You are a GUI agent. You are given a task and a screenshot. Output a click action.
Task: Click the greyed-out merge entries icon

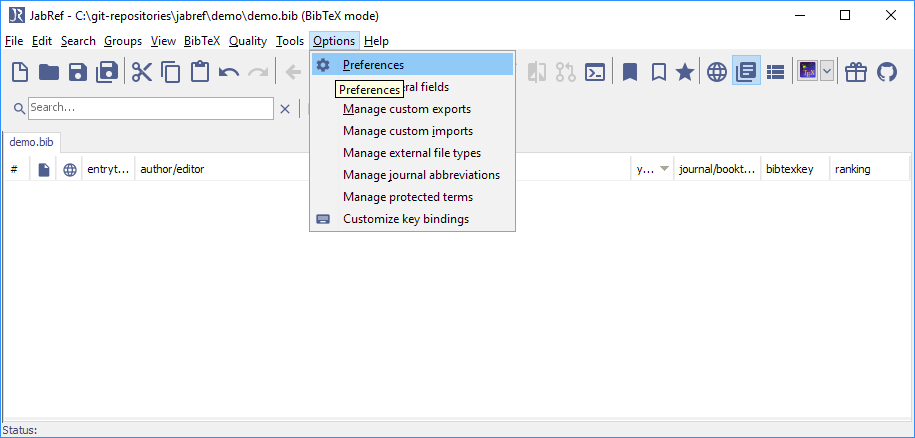[536, 72]
